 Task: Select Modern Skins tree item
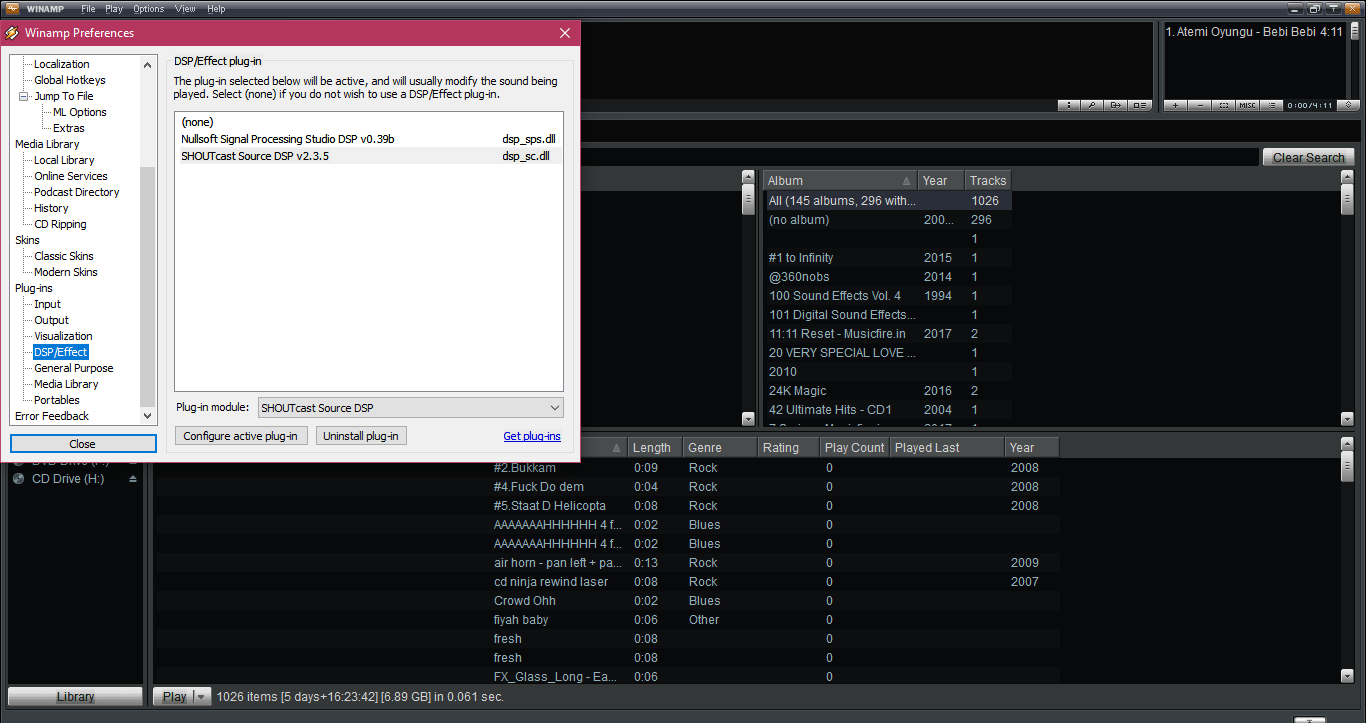click(66, 272)
